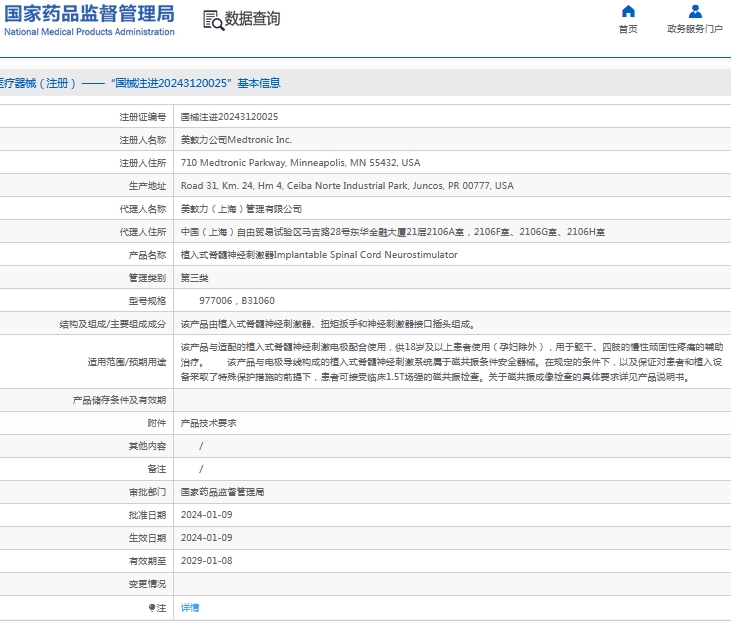Open the 政务服务门户 link
The height and width of the screenshot is (625, 731).
click(695, 29)
